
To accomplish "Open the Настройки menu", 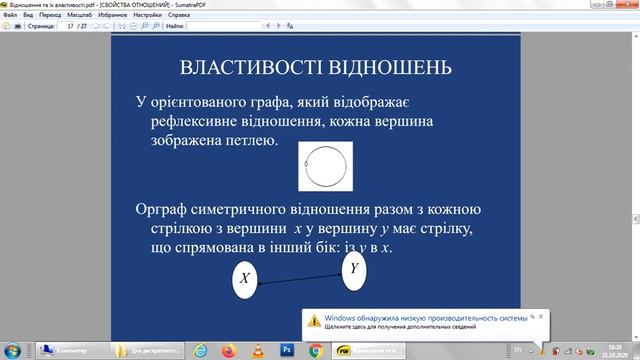I will point(147,15).
